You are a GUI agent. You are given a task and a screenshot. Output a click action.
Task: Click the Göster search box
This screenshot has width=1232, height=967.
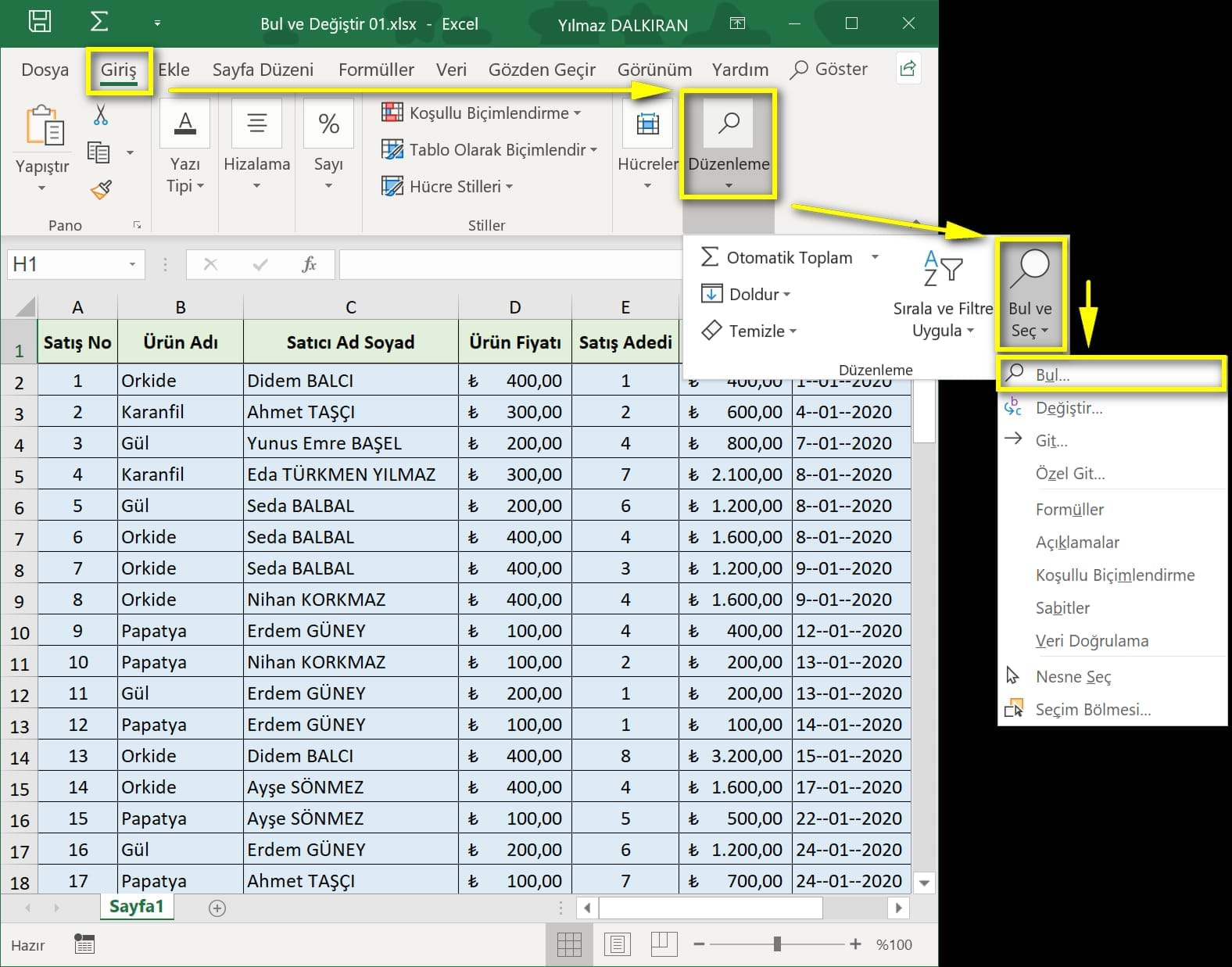(x=829, y=70)
